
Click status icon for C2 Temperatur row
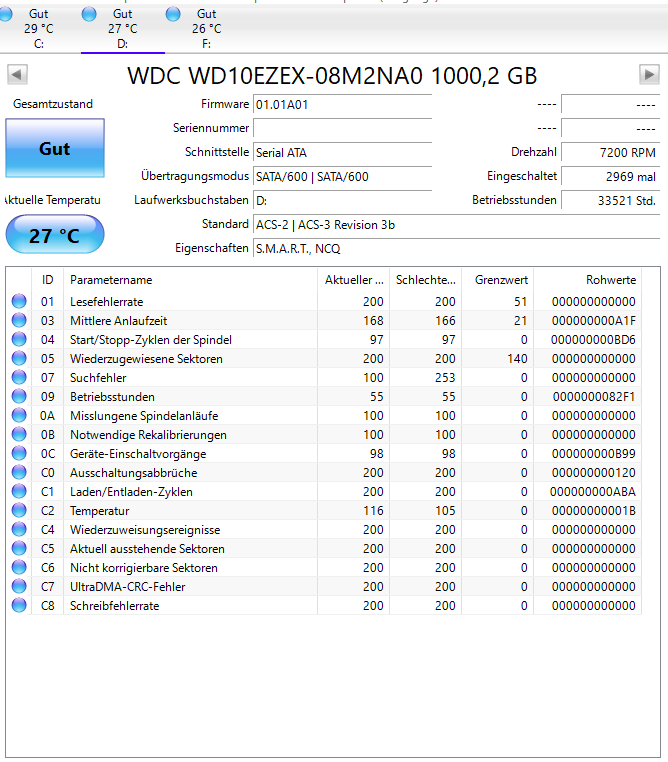(x=19, y=510)
